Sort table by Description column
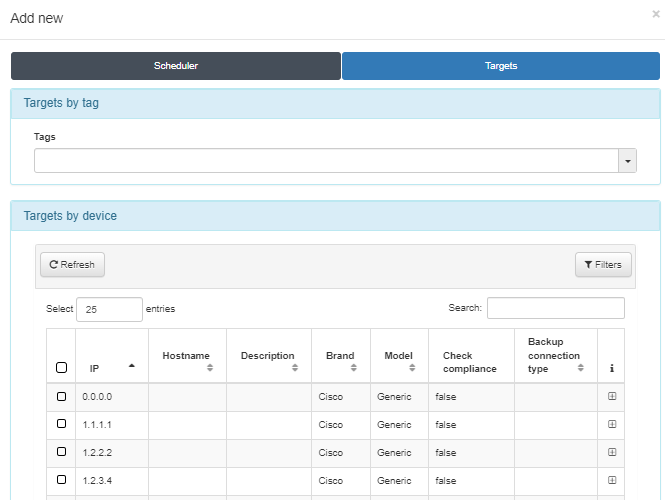Screen dimensions: 665x500 (x=268, y=361)
